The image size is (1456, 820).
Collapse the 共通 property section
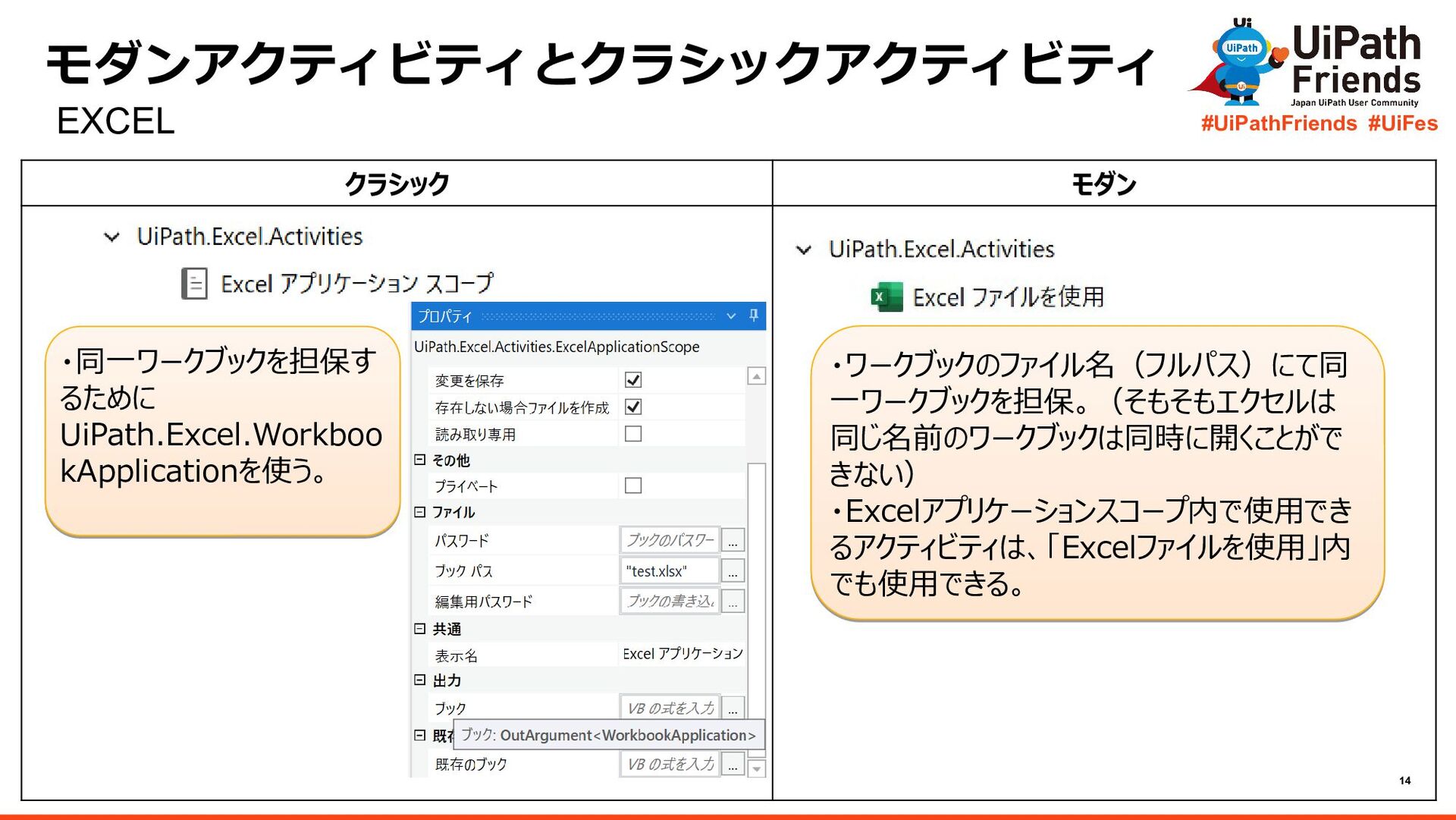(420, 629)
